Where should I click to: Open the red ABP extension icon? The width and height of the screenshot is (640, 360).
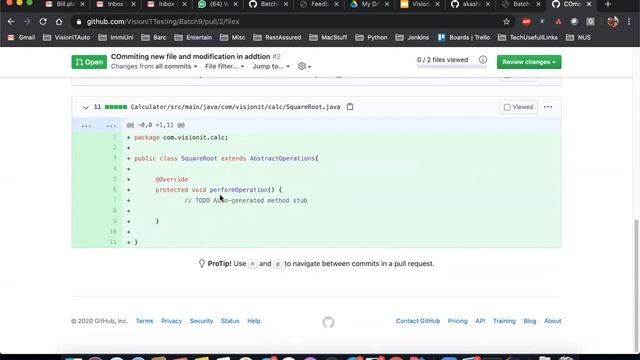coord(526,22)
